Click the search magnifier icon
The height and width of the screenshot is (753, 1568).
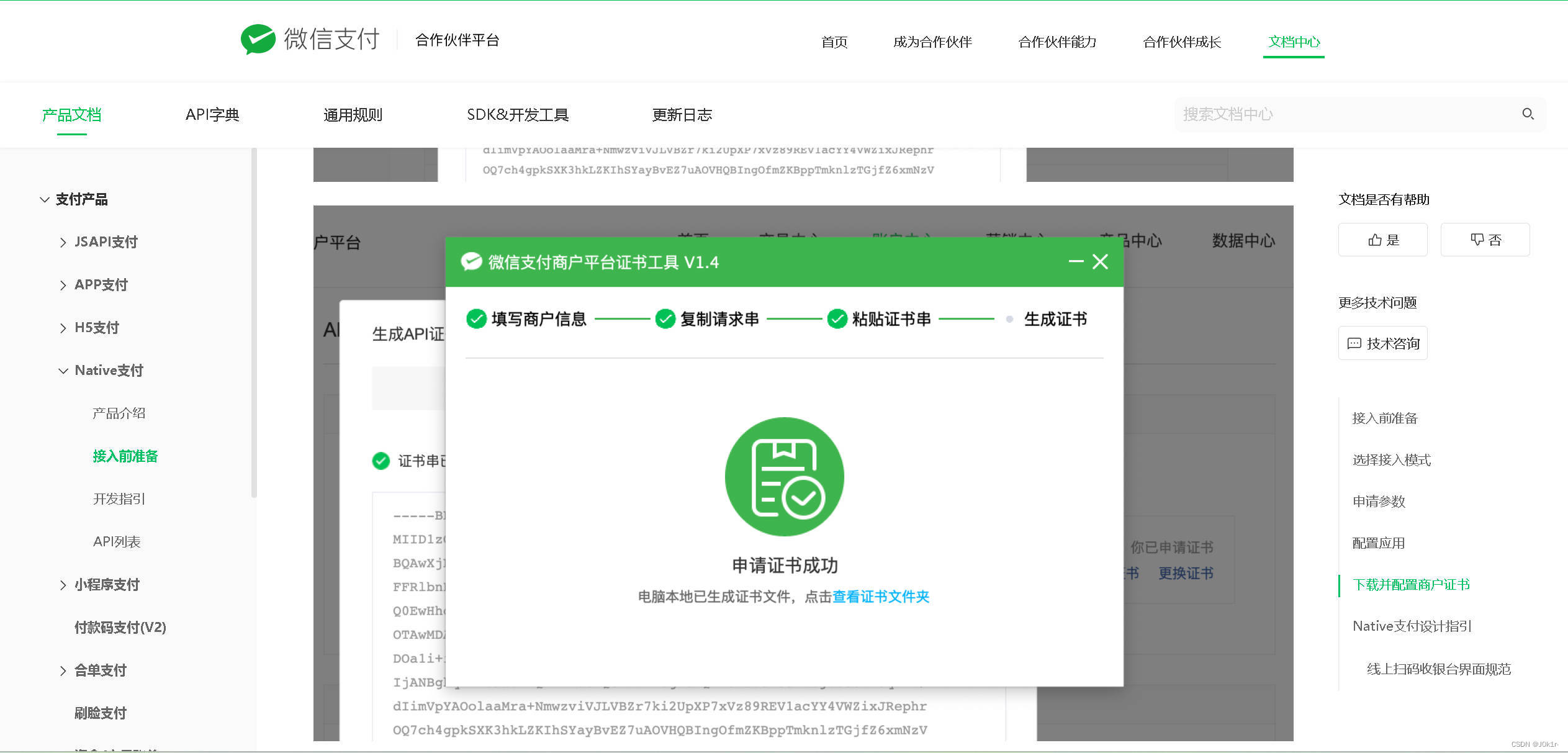point(1528,114)
